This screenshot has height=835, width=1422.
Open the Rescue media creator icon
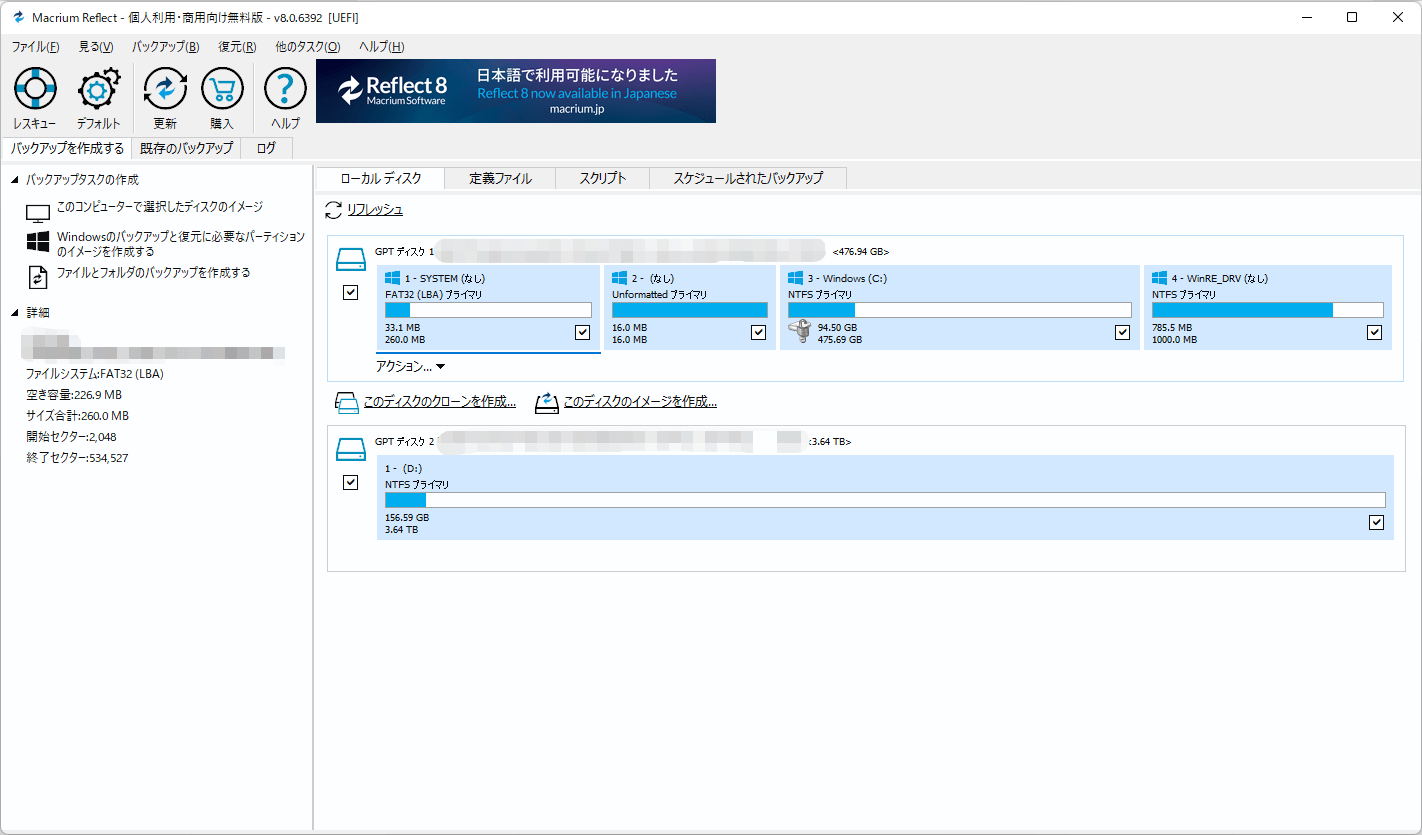[x=35, y=89]
